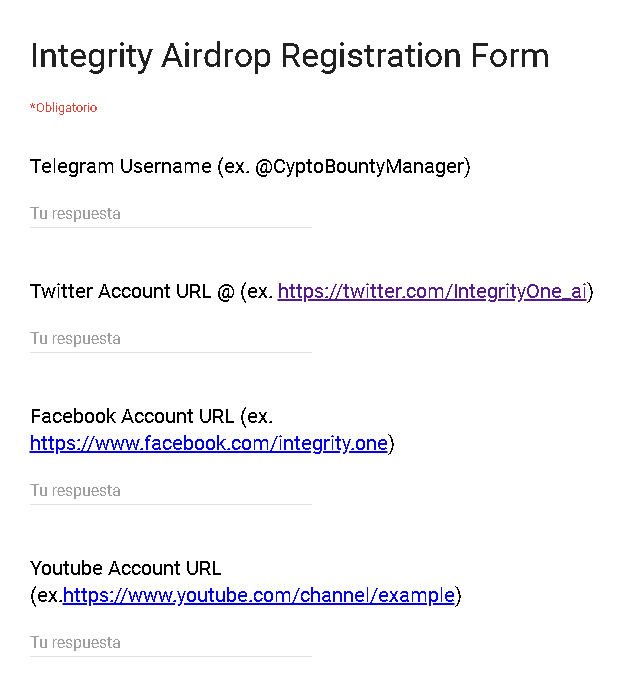This screenshot has height=678, width=630.
Task: Follow the youtube.com/channel/example link
Action: (258, 596)
